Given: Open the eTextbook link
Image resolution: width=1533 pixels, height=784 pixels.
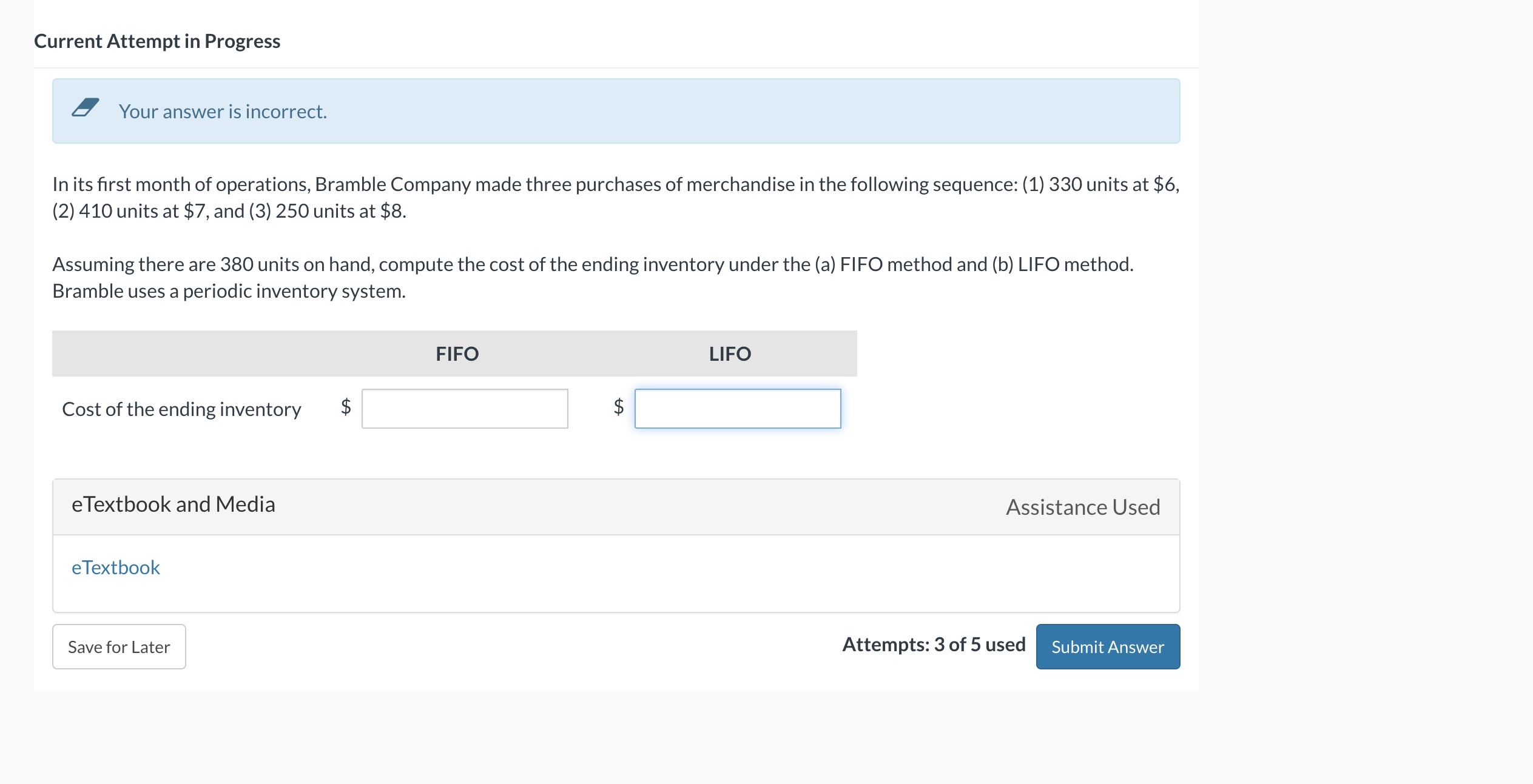Looking at the screenshot, I should tap(115, 567).
